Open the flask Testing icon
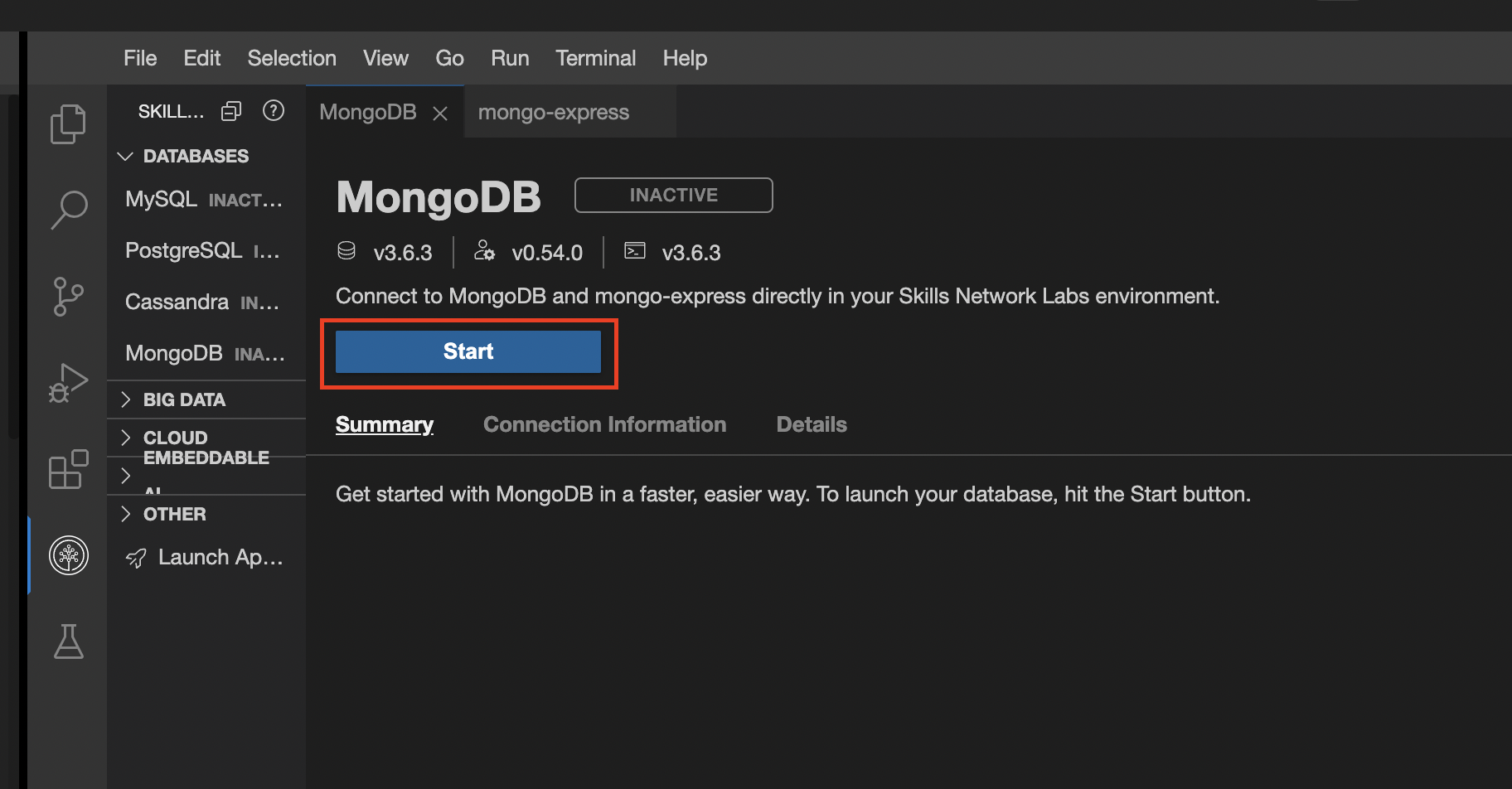This screenshot has width=1512, height=789. pos(69,641)
